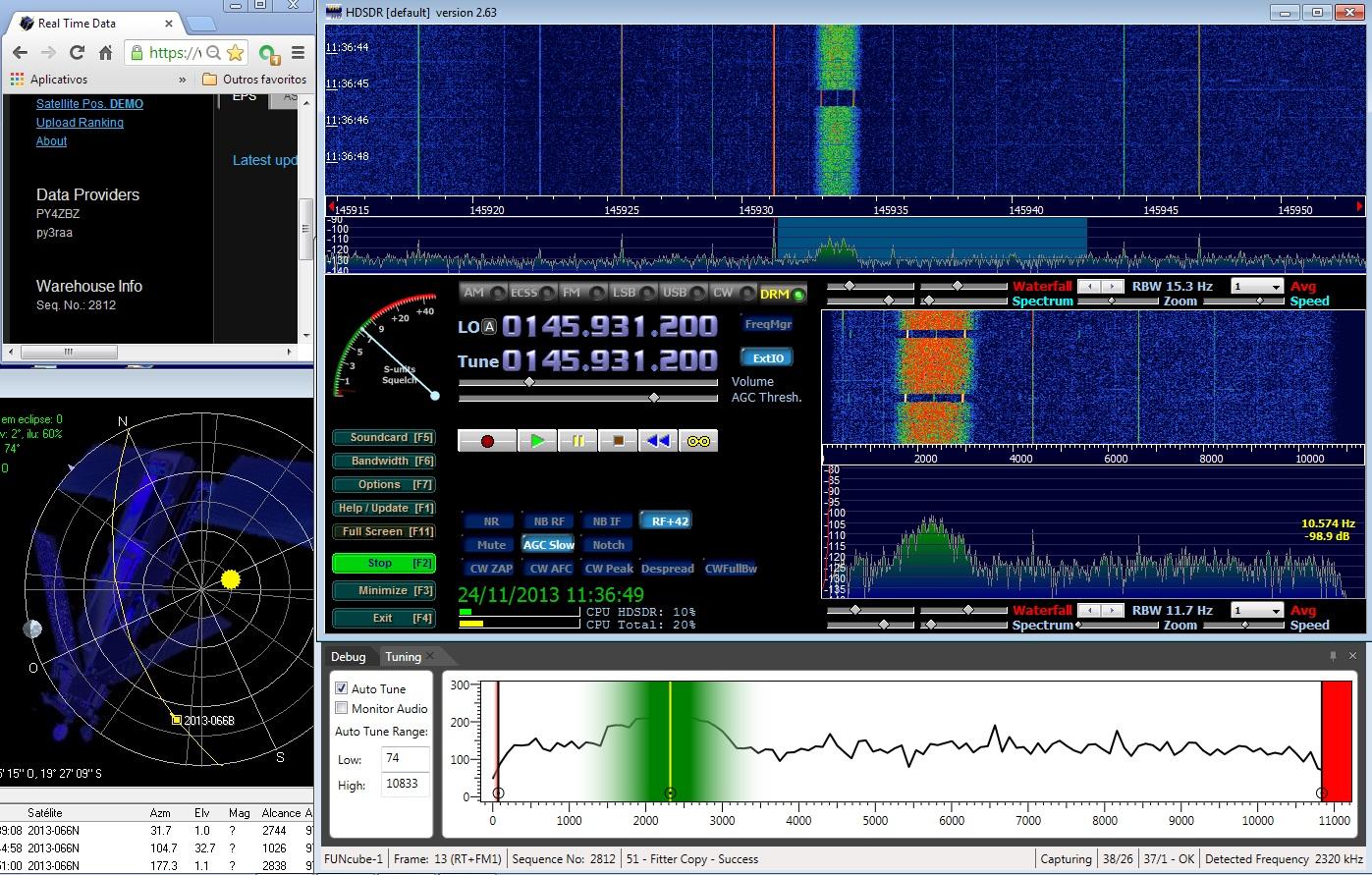Toggle AGC Slow setting

coord(549,545)
